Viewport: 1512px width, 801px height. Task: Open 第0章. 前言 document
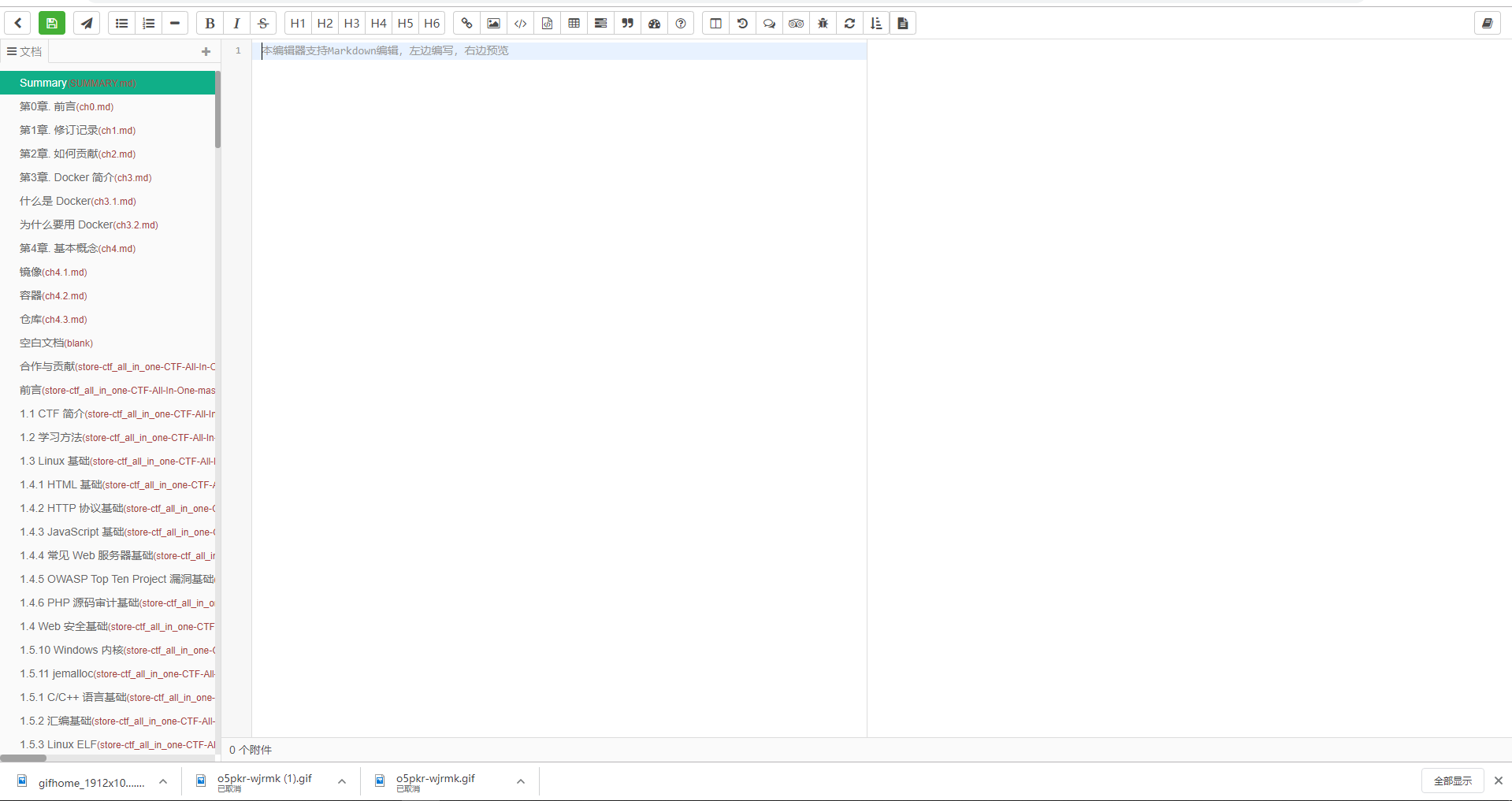point(107,106)
